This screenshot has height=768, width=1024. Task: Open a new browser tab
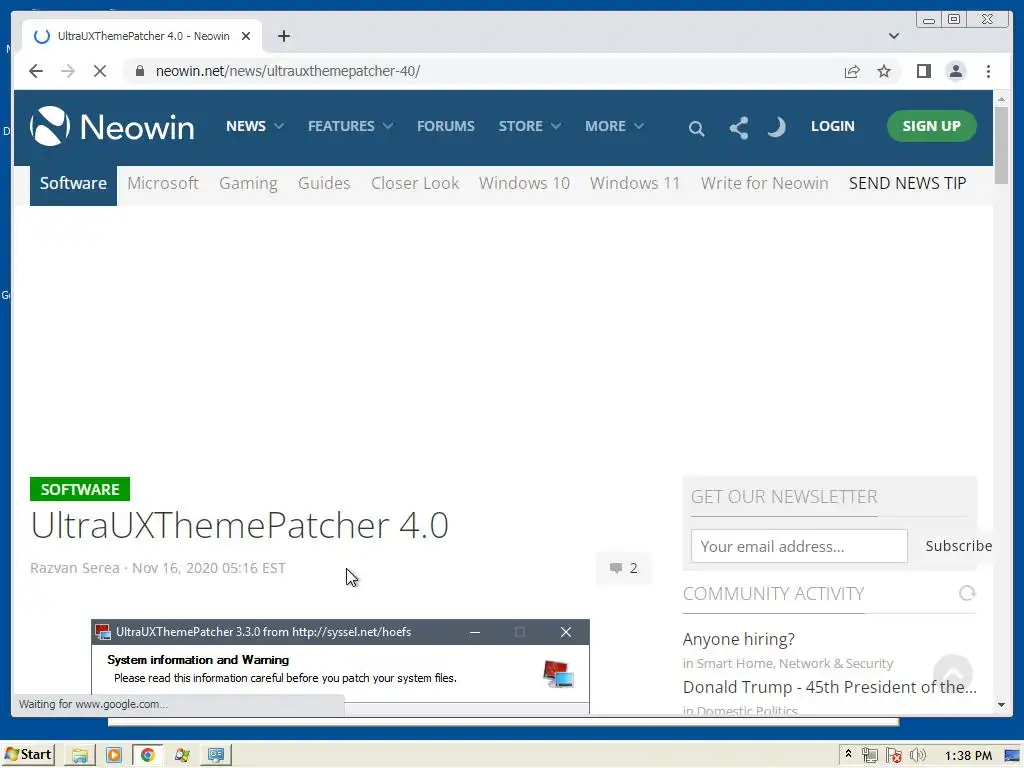point(283,36)
